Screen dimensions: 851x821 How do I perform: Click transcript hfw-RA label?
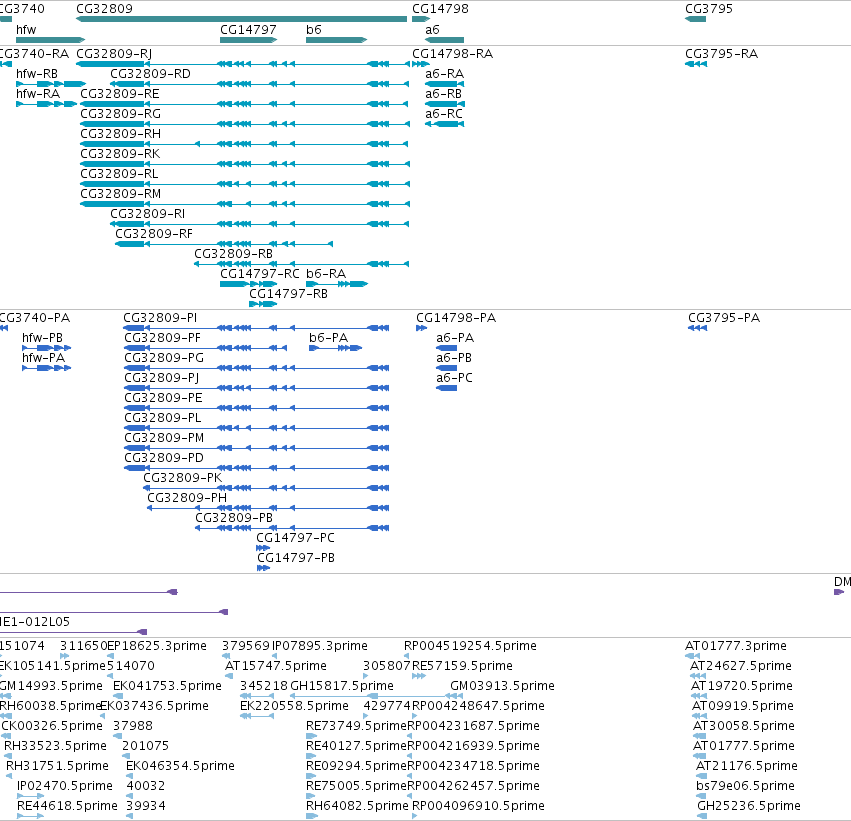pos(38,94)
